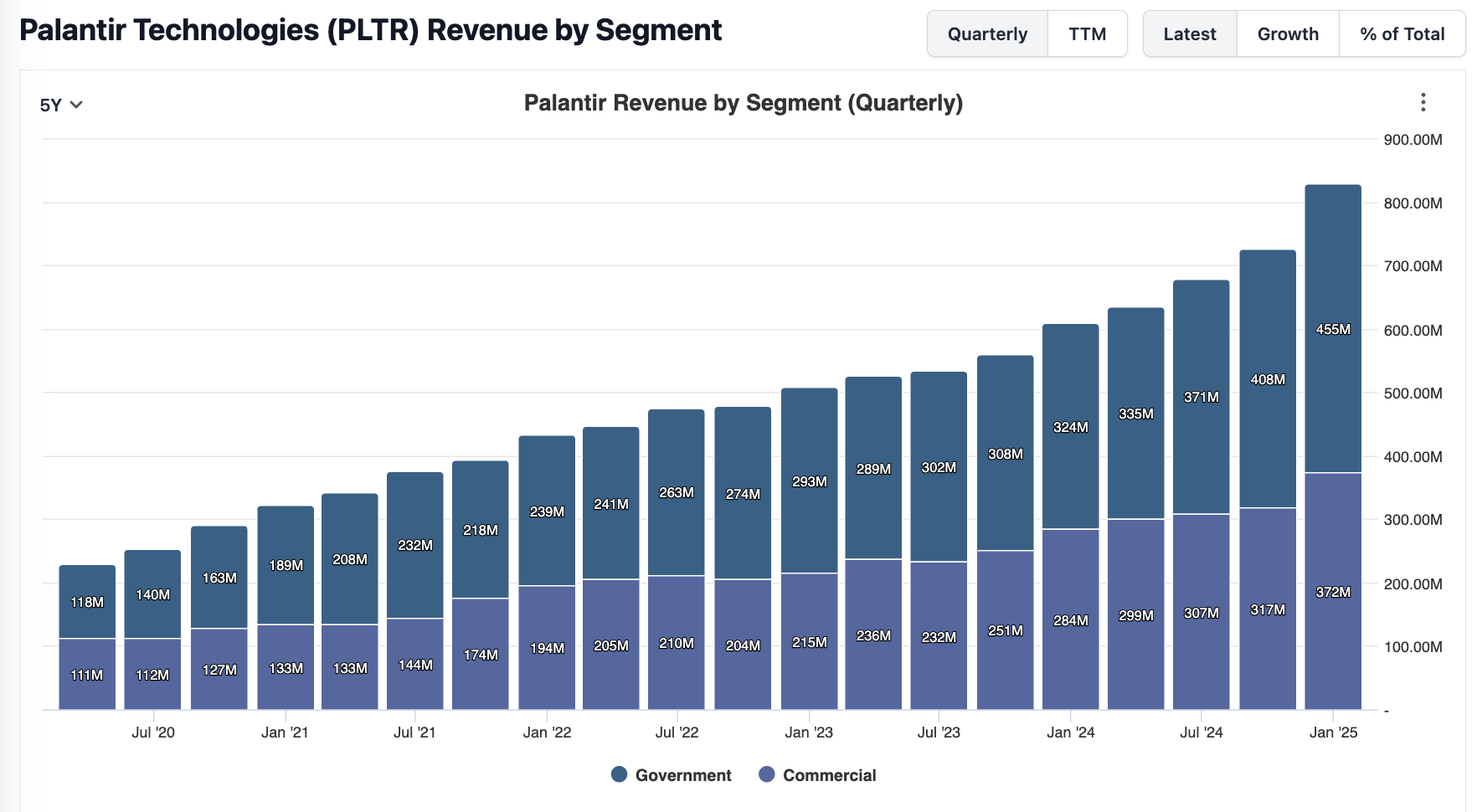Click the 205M Commercial bar segment
Viewport: 1477px width, 812px height.
(611, 645)
